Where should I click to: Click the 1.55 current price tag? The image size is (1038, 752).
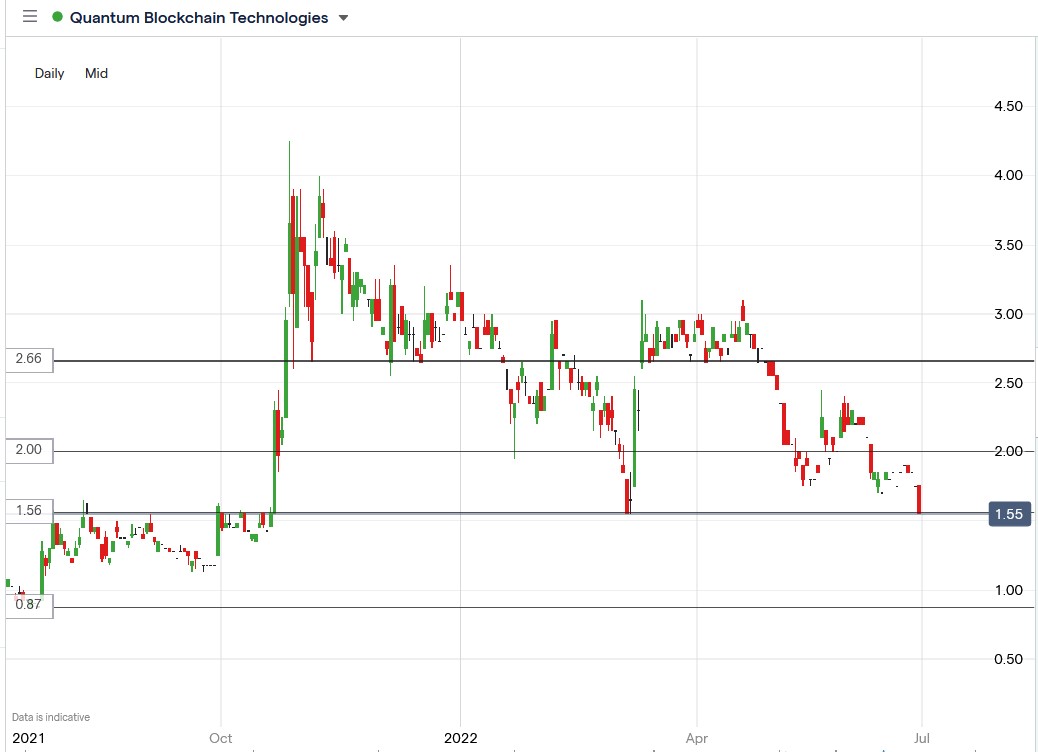tap(1010, 514)
